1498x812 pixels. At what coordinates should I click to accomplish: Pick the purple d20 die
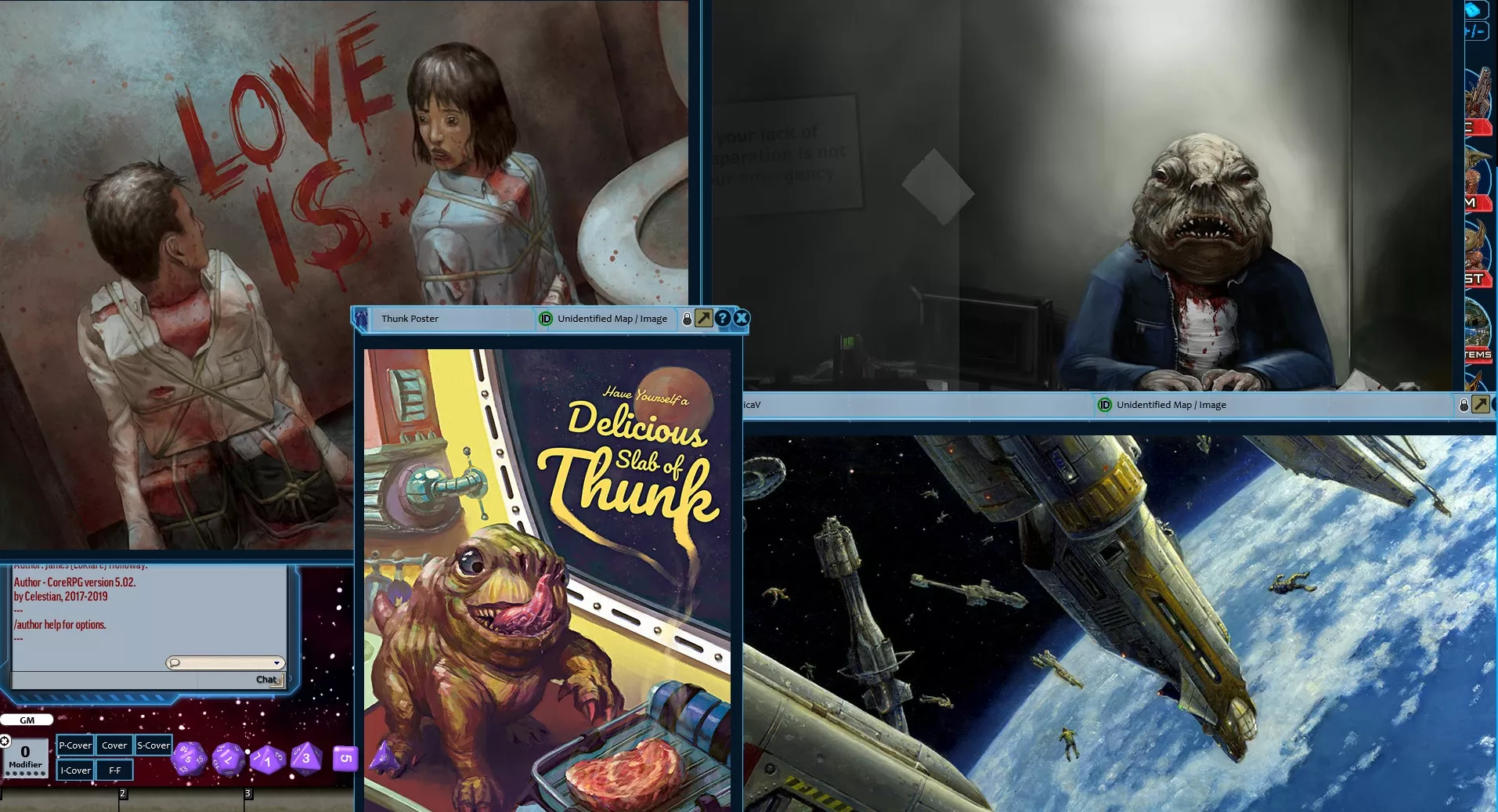pyautogui.click(x=189, y=758)
